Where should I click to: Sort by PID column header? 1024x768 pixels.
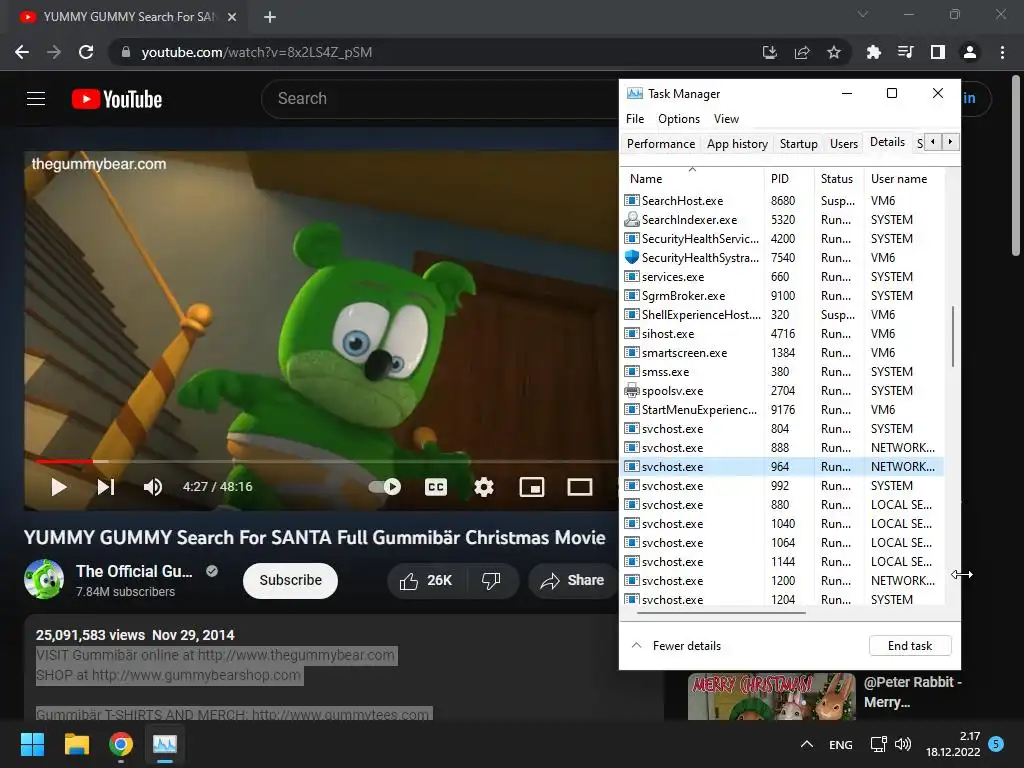pyautogui.click(x=789, y=178)
